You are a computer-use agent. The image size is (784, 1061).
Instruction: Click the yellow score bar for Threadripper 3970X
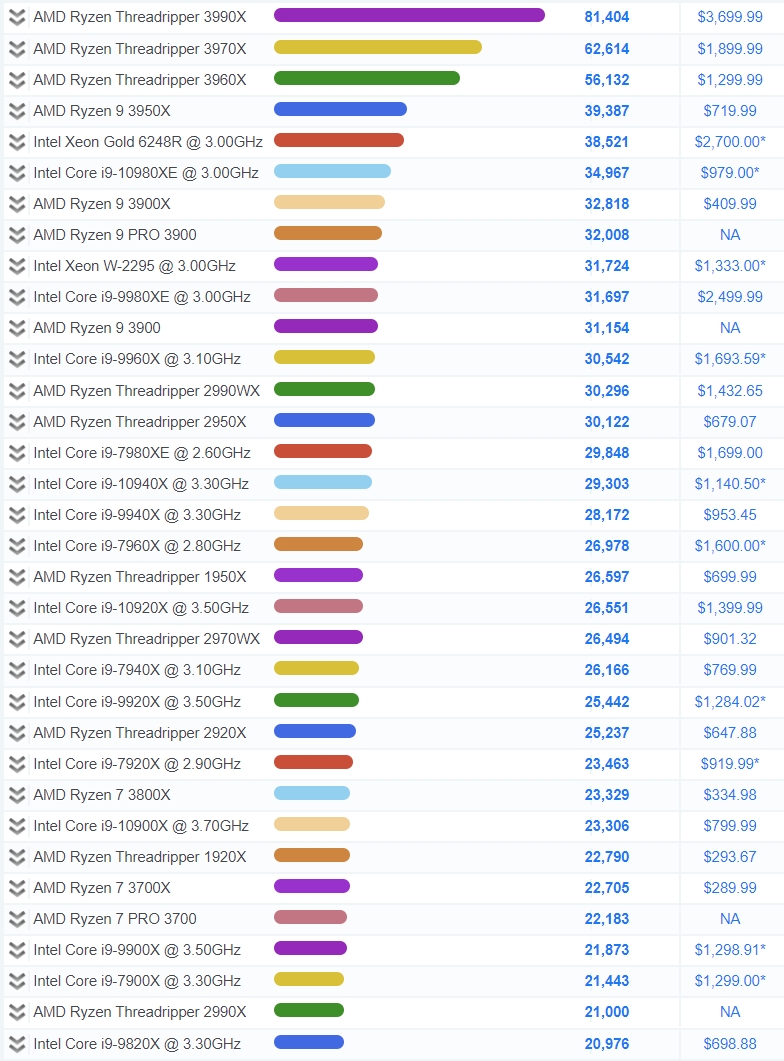pos(378,47)
